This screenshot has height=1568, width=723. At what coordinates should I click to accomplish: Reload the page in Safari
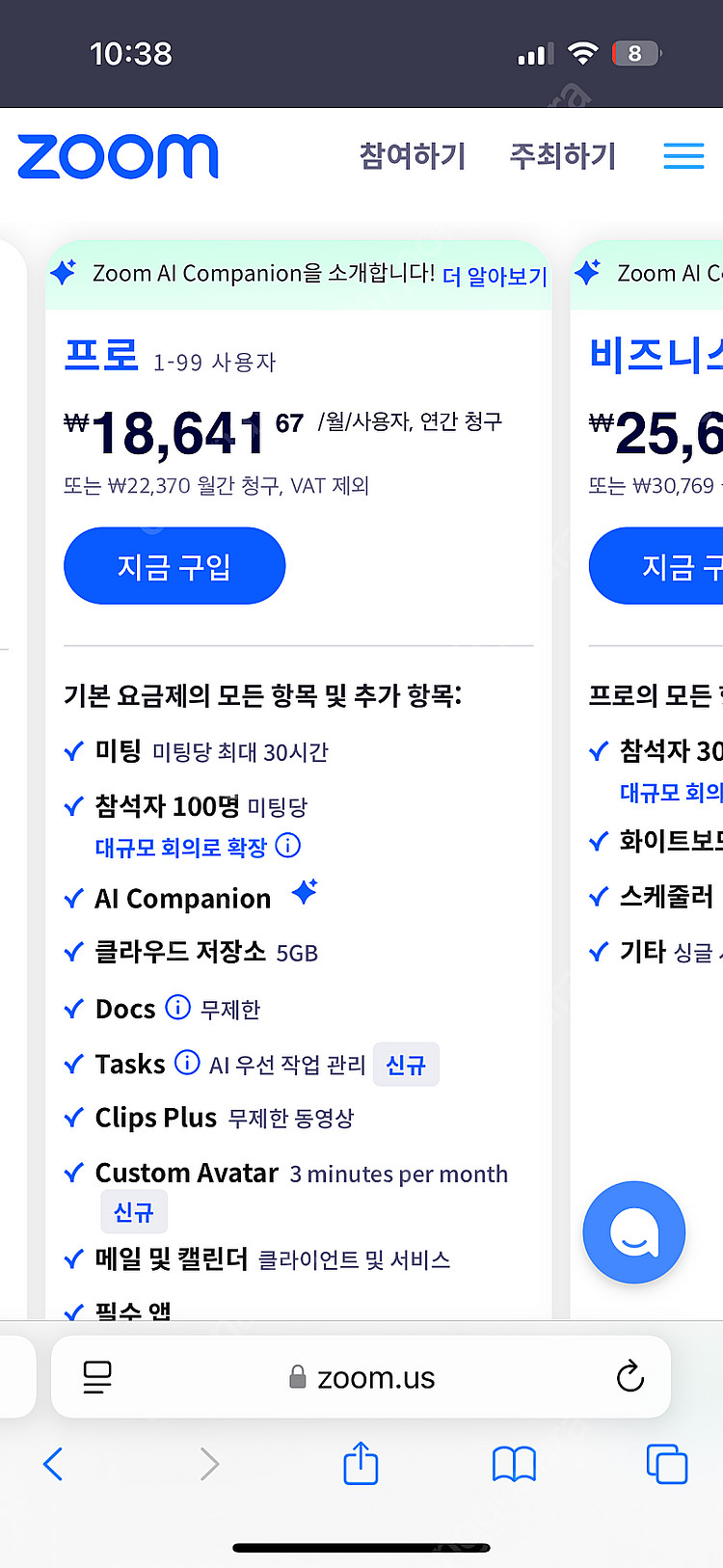click(x=629, y=1377)
